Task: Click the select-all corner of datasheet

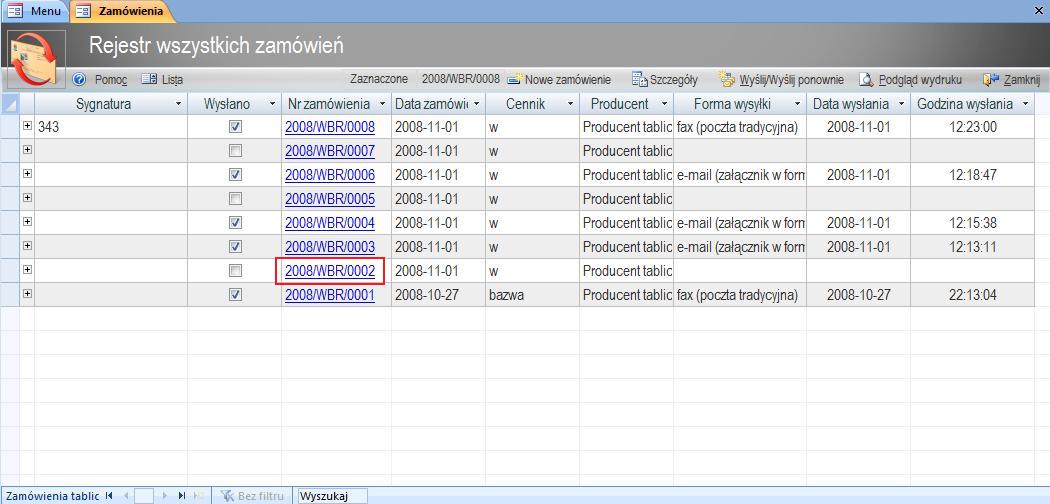Action: pos(11,104)
